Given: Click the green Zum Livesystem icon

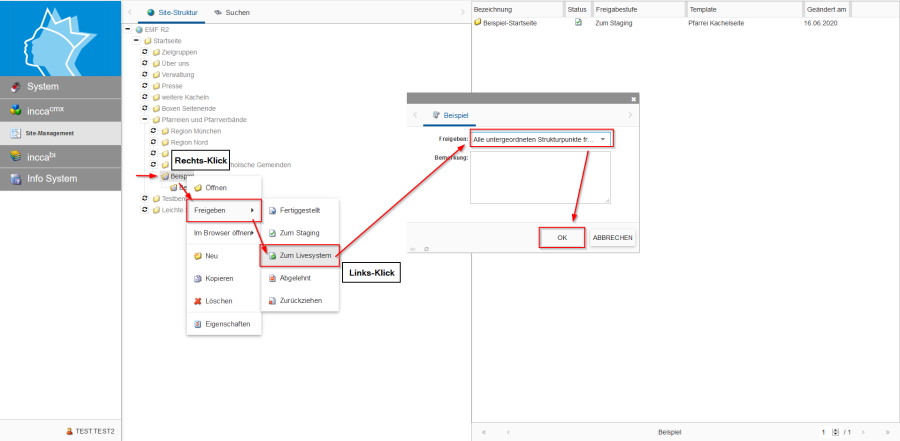Looking at the screenshot, I should pyautogui.click(x=272, y=255).
